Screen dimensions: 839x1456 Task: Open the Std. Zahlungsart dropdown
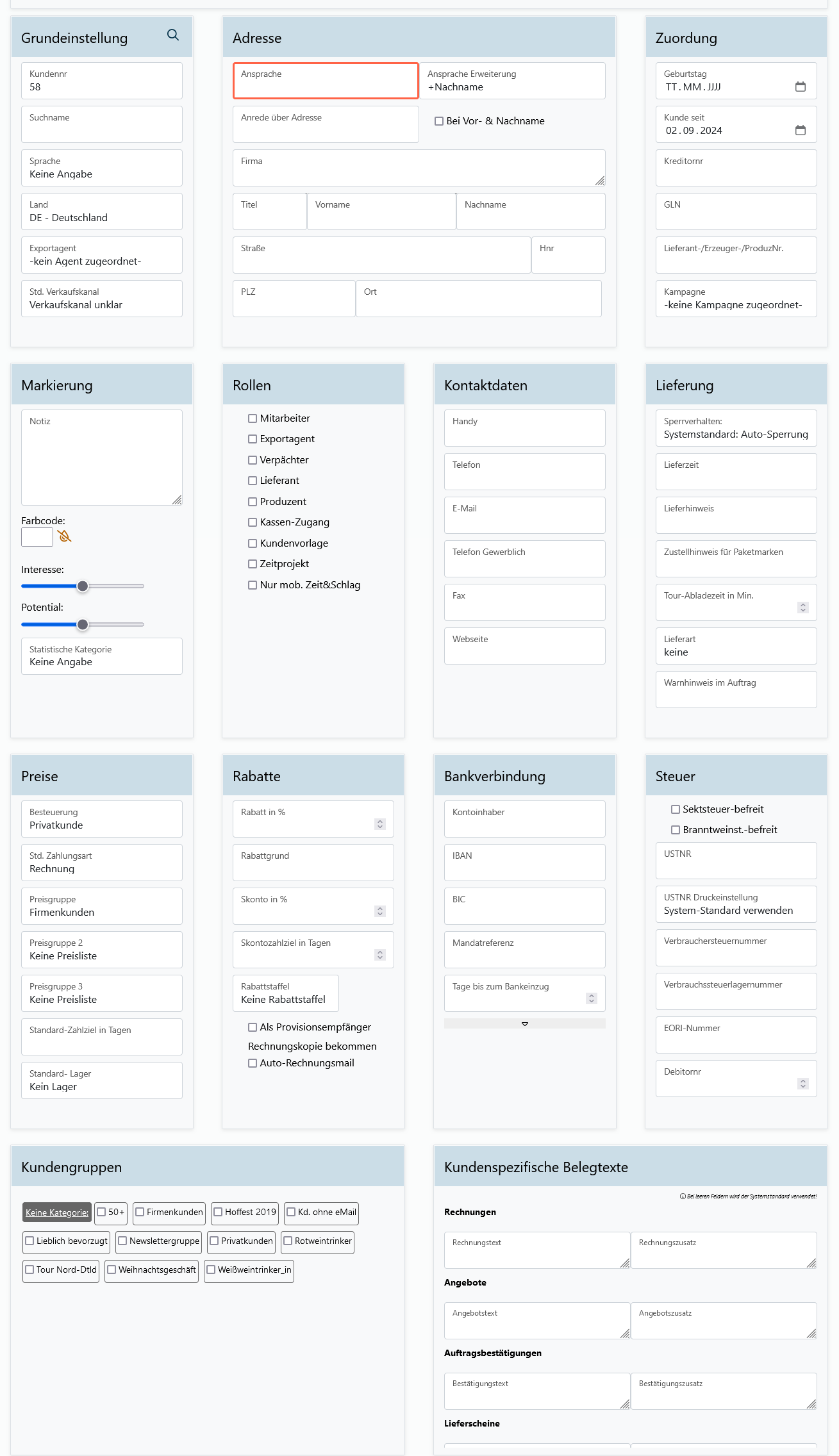tap(102, 863)
